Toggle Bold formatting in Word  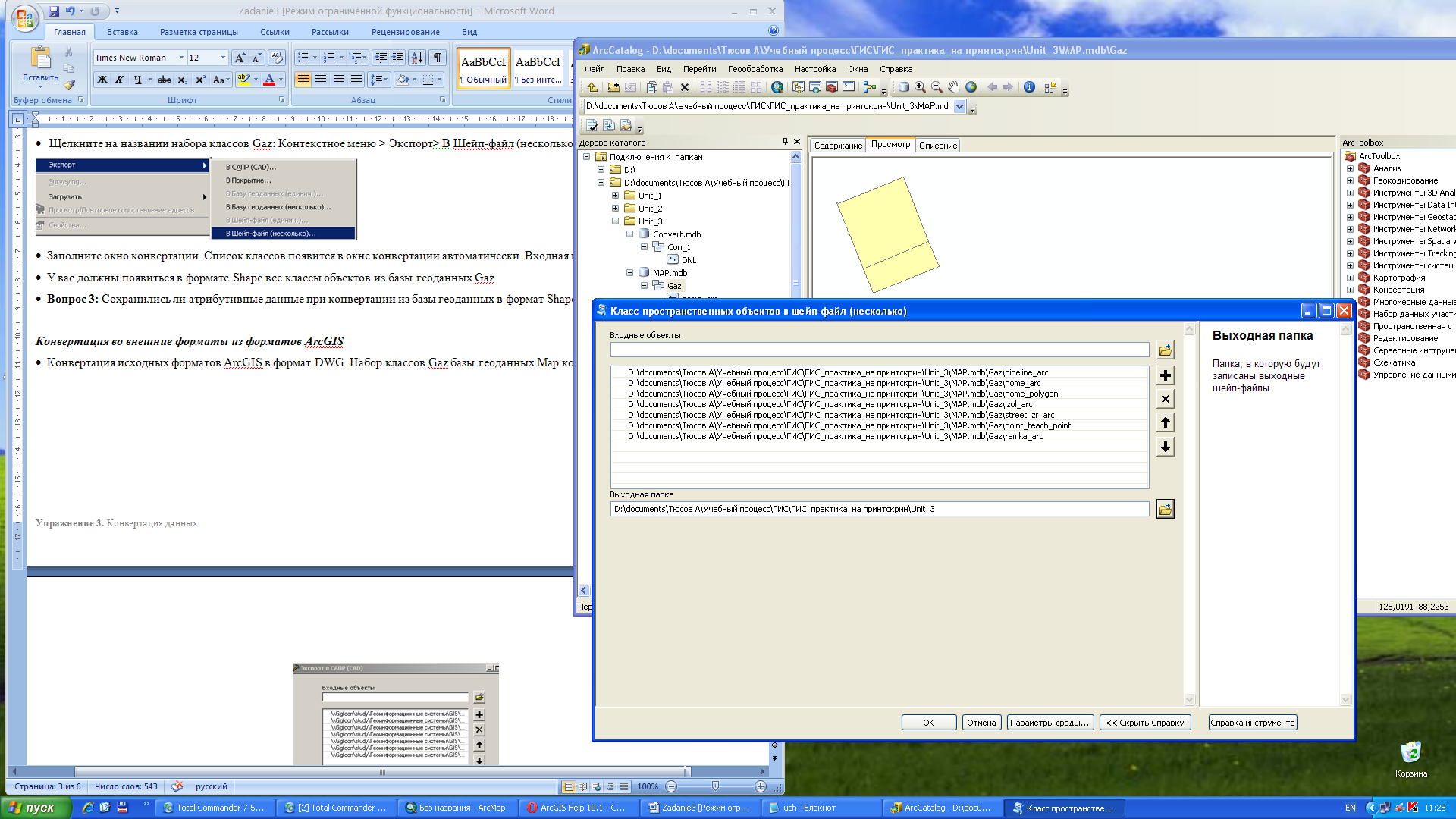[102, 80]
